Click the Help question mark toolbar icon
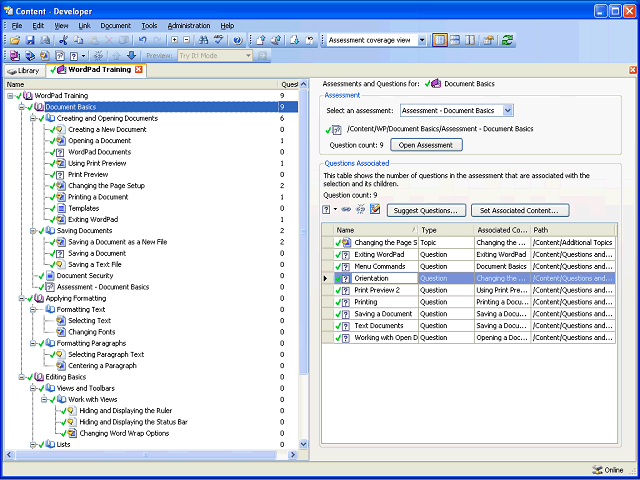Viewport: 640px width, 480px height. [x=237, y=40]
